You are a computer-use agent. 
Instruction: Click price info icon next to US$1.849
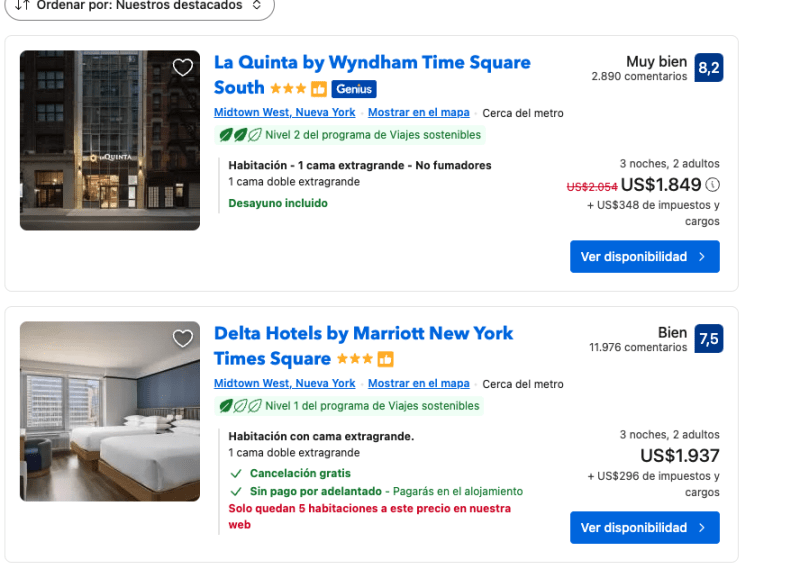[x=712, y=184]
